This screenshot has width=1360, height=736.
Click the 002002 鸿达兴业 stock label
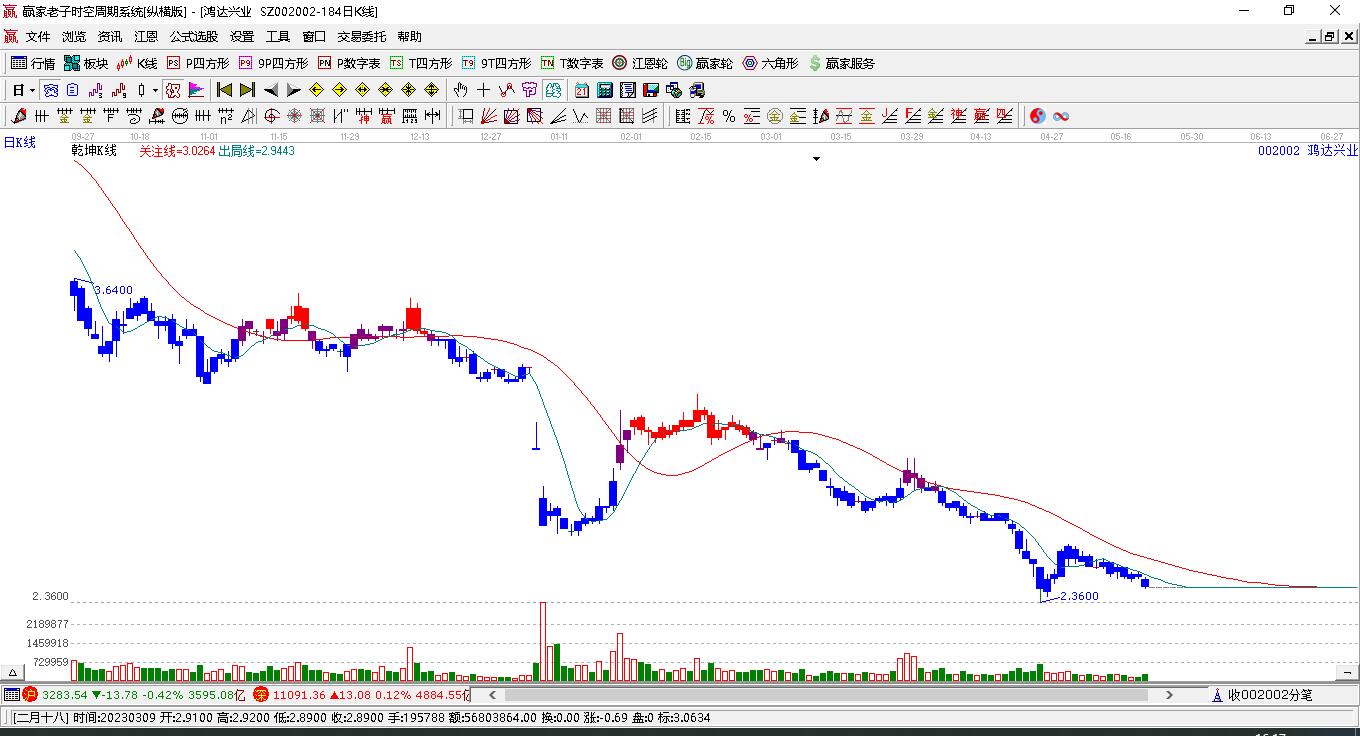click(1308, 151)
